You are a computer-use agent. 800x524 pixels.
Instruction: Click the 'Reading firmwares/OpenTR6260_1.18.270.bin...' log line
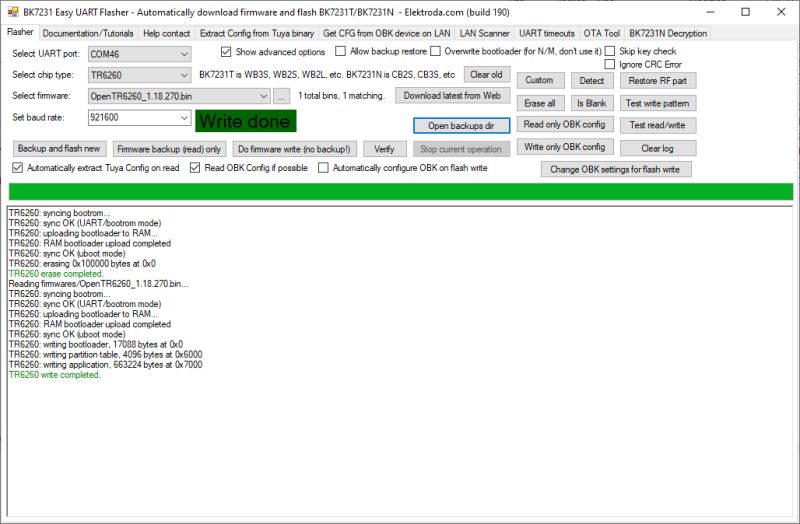pos(98,284)
